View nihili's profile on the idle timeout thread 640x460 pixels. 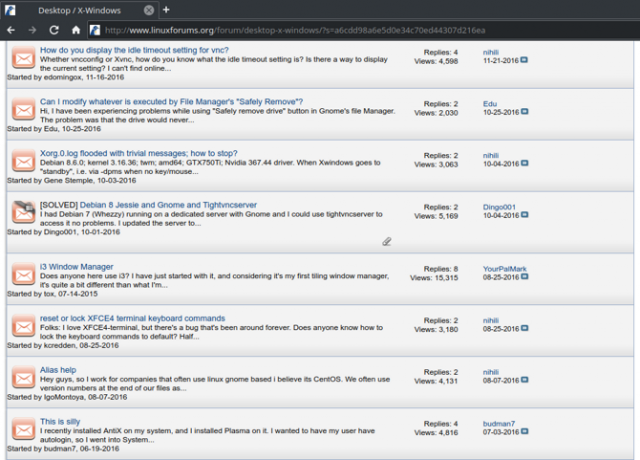click(x=491, y=52)
